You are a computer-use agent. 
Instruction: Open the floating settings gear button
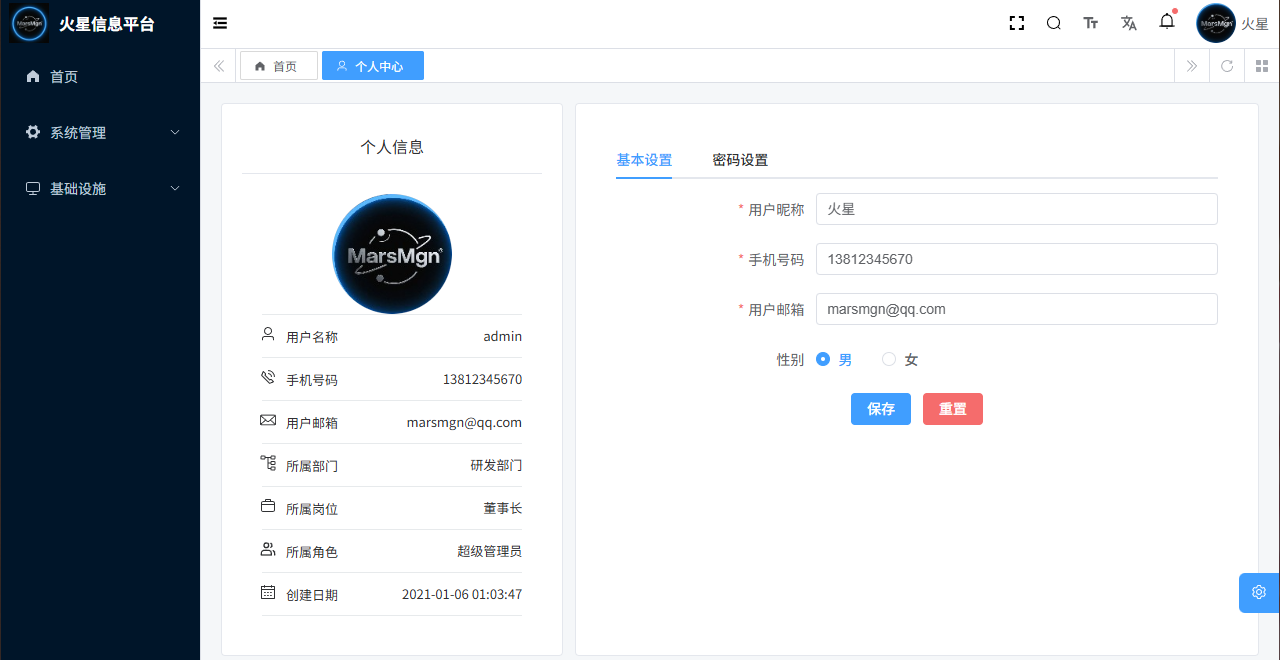[1259, 592]
